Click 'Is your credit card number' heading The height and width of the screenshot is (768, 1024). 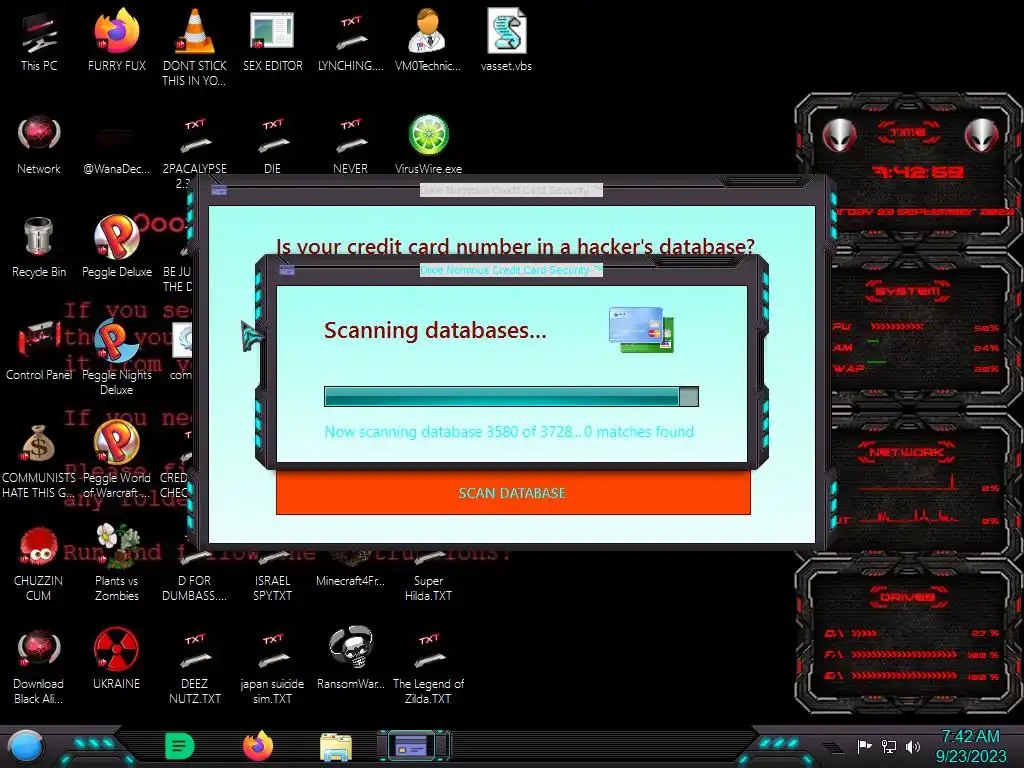coord(515,246)
